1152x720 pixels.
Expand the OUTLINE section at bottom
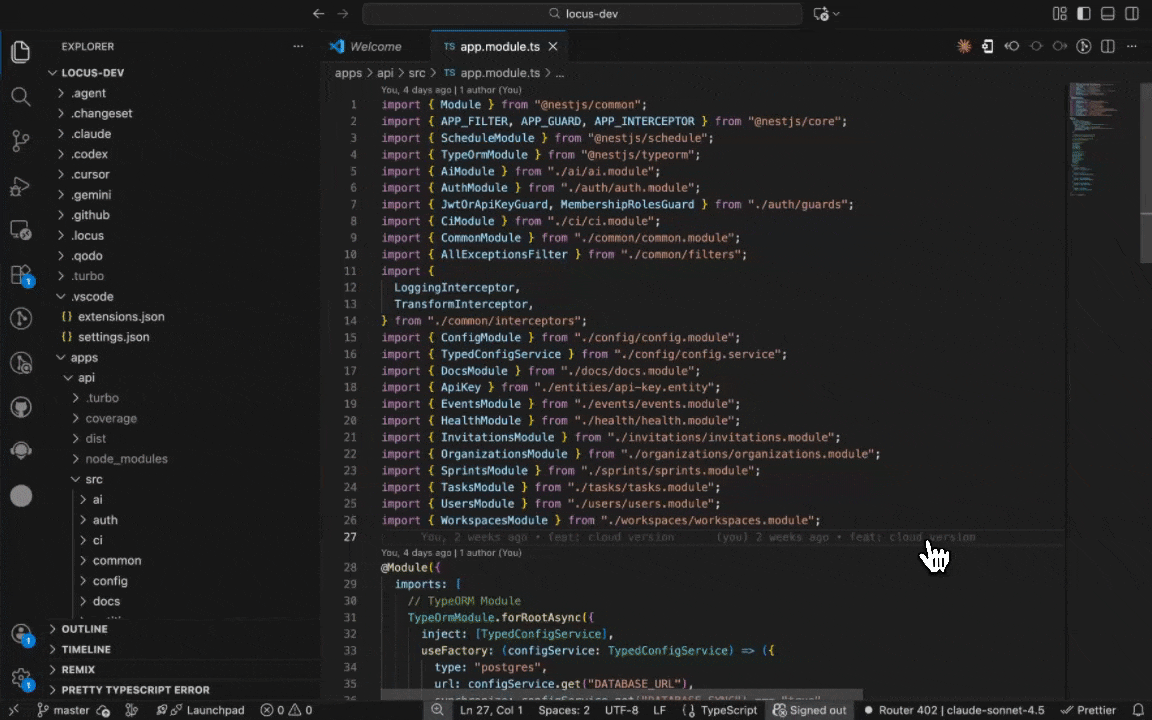pyautogui.click(x=84, y=629)
